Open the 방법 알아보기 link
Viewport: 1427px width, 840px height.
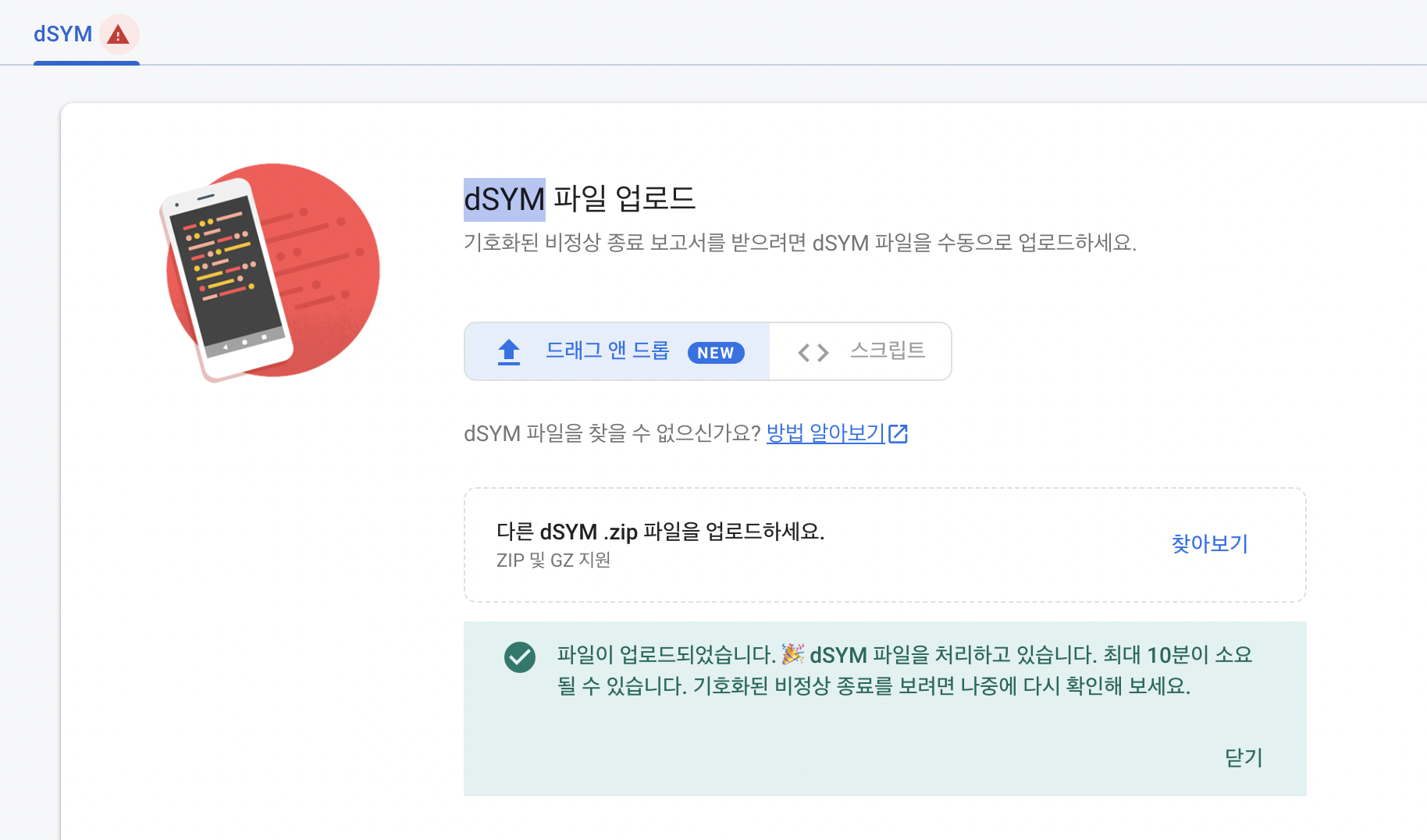[x=825, y=433]
